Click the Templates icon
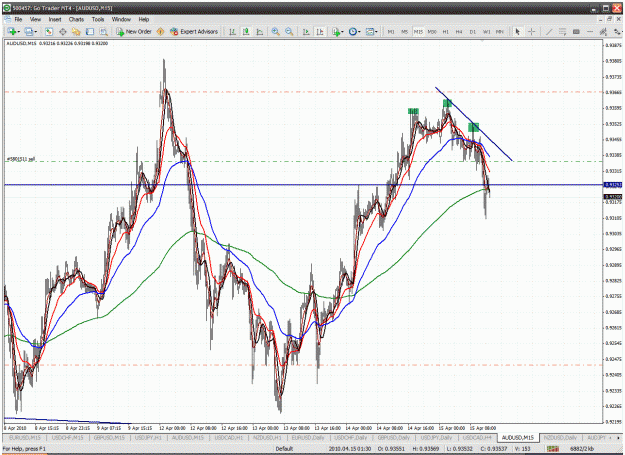This screenshot has height=455, width=625. (369, 31)
